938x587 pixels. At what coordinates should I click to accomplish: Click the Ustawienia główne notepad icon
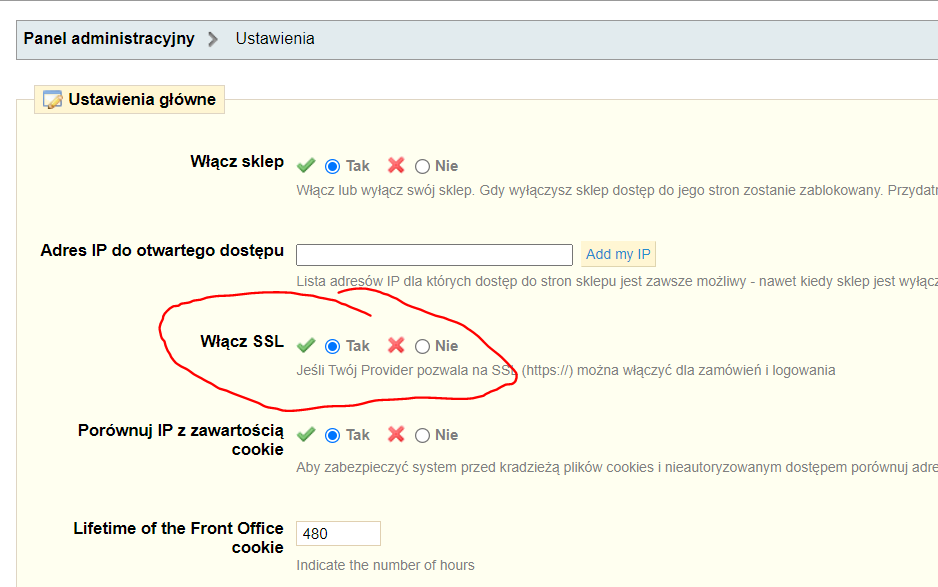[x=53, y=99]
